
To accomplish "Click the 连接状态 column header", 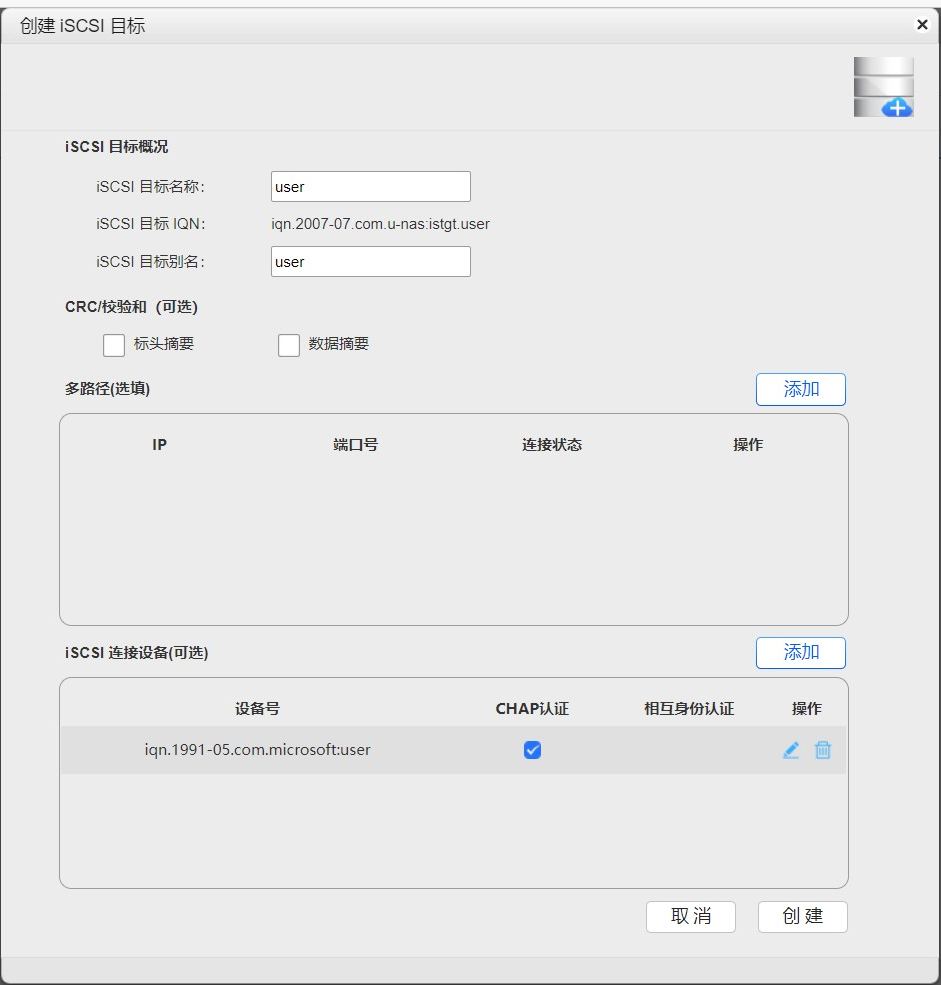I will coord(551,445).
